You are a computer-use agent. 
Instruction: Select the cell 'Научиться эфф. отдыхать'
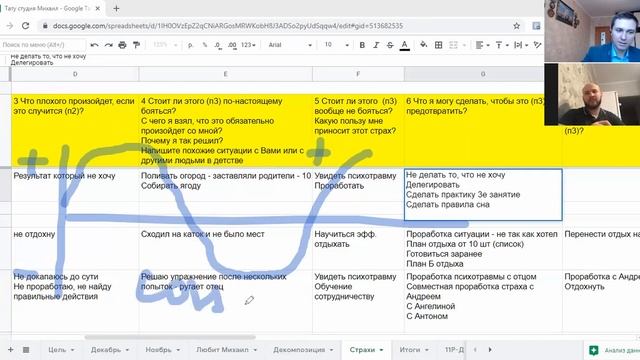pos(358,248)
